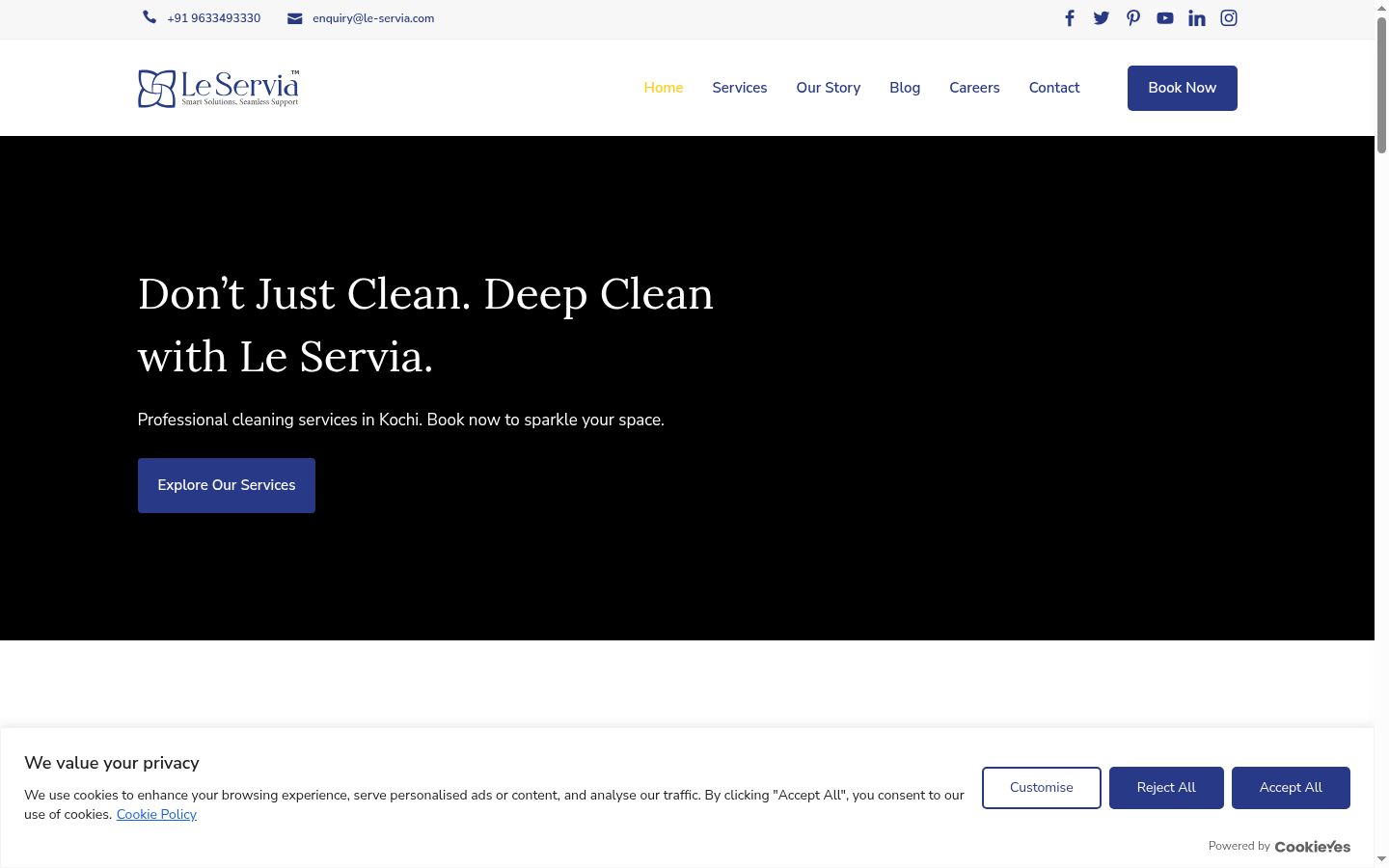Viewport: 1389px width, 868px height.
Task: Open the Pinterest icon link
Action: click(x=1133, y=18)
